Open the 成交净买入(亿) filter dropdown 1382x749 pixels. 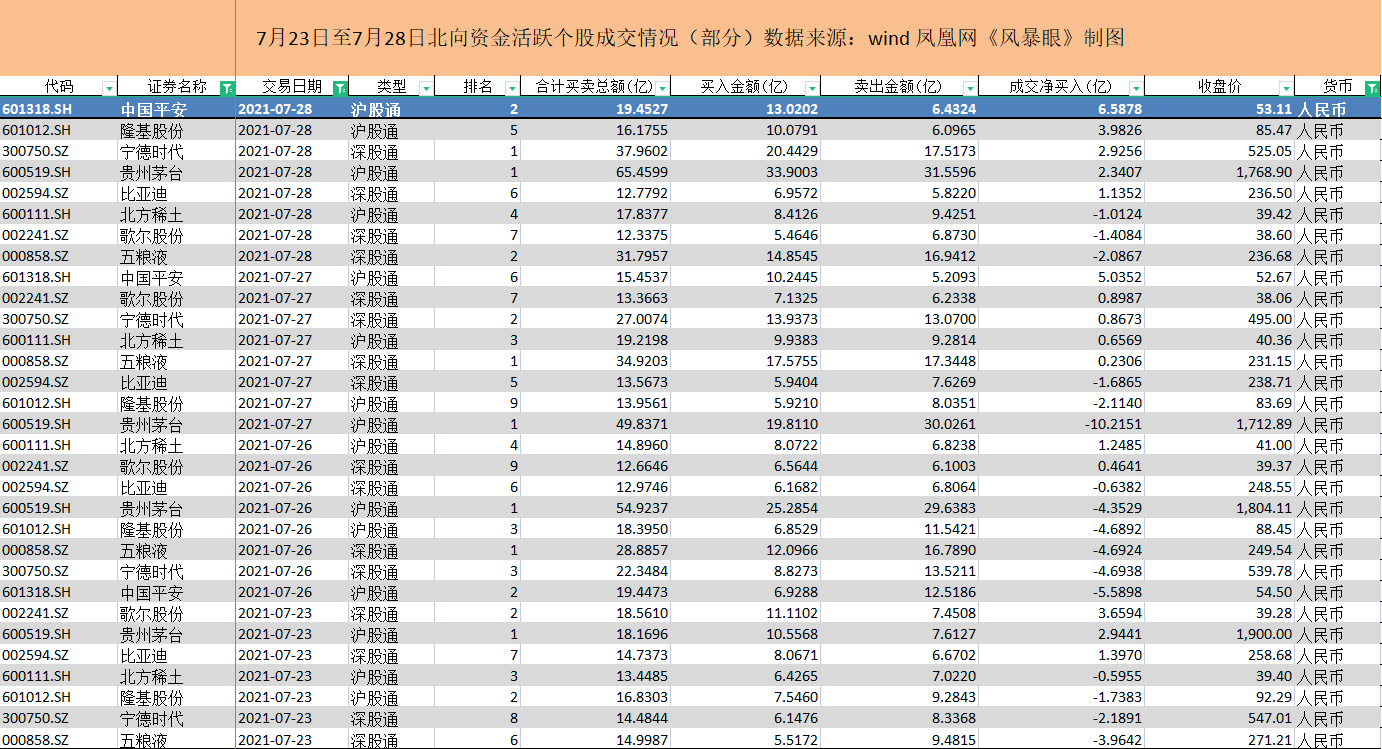[1135, 88]
